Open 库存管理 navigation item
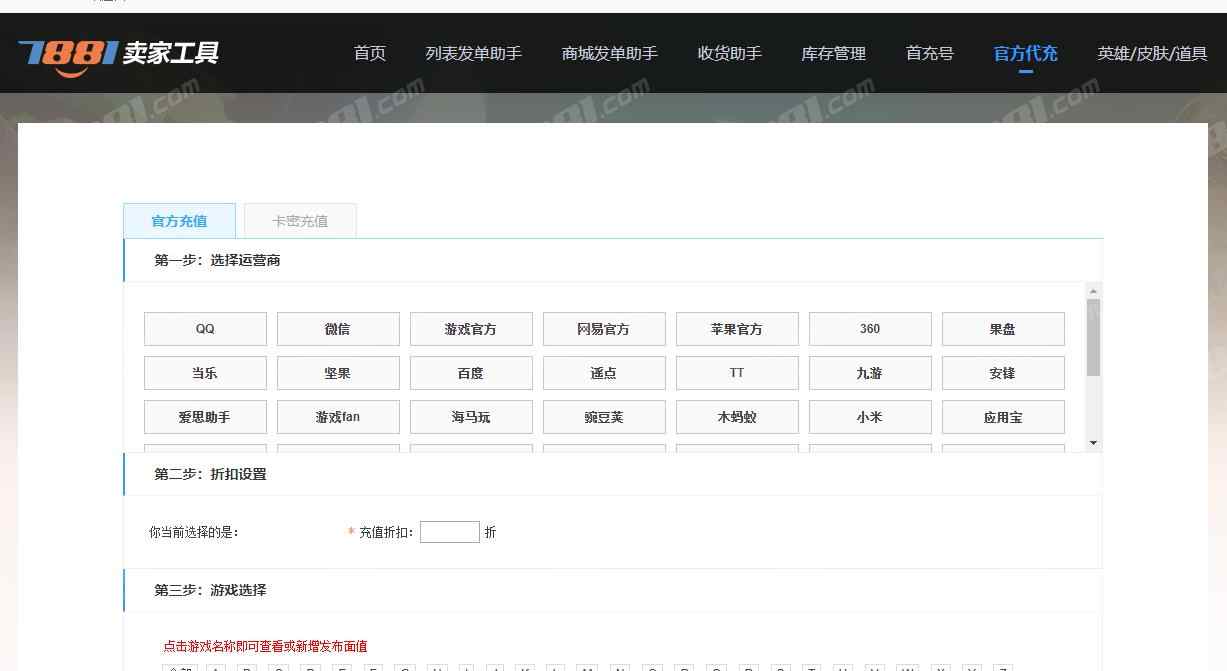The width and height of the screenshot is (1227, 671). [x=834, y=53]
